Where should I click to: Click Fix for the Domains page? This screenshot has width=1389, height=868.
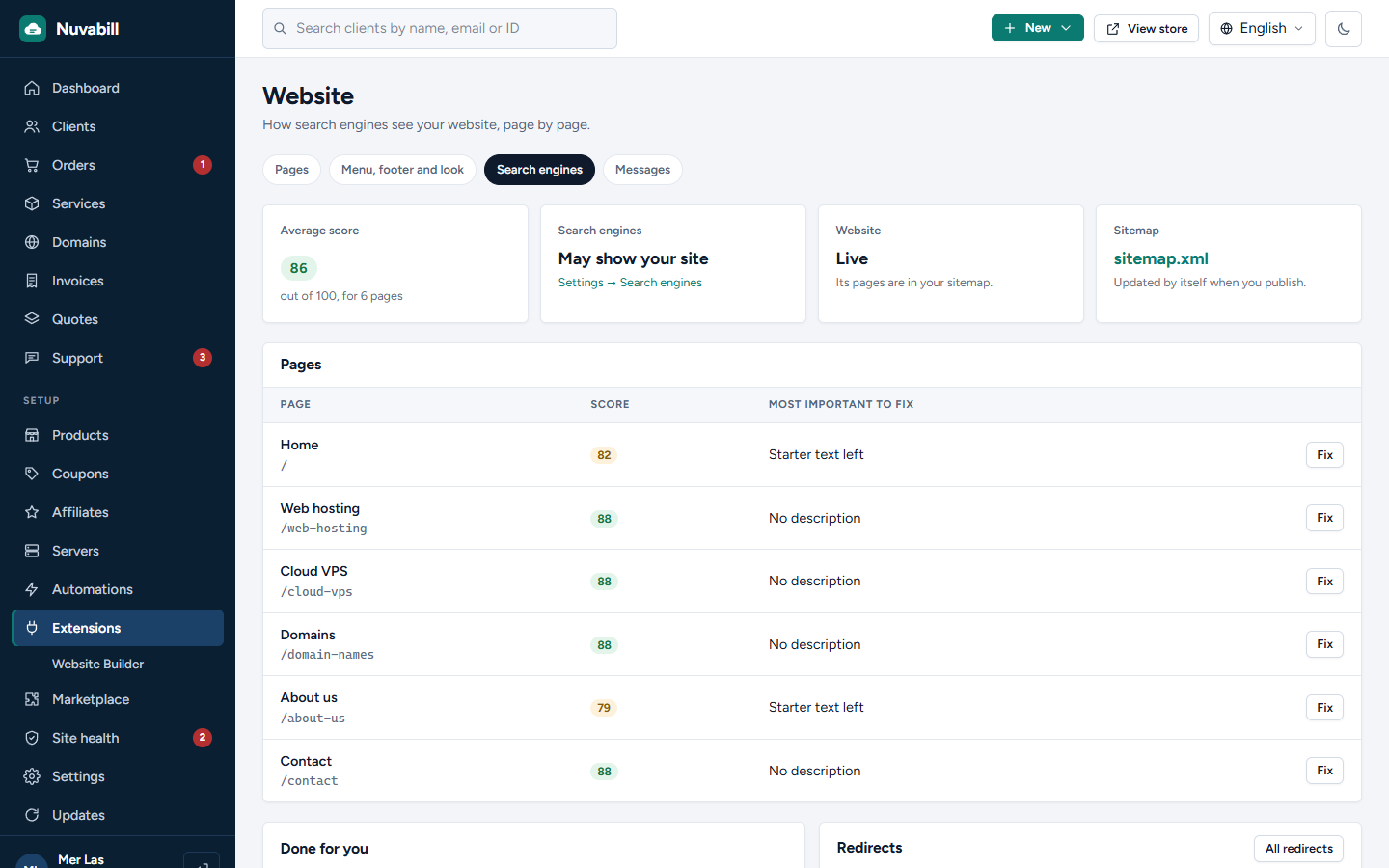point(1324,644)
